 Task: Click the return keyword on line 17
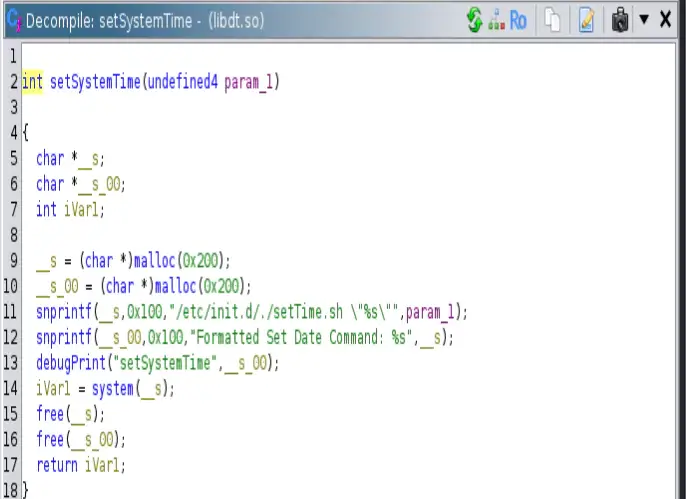56,464
